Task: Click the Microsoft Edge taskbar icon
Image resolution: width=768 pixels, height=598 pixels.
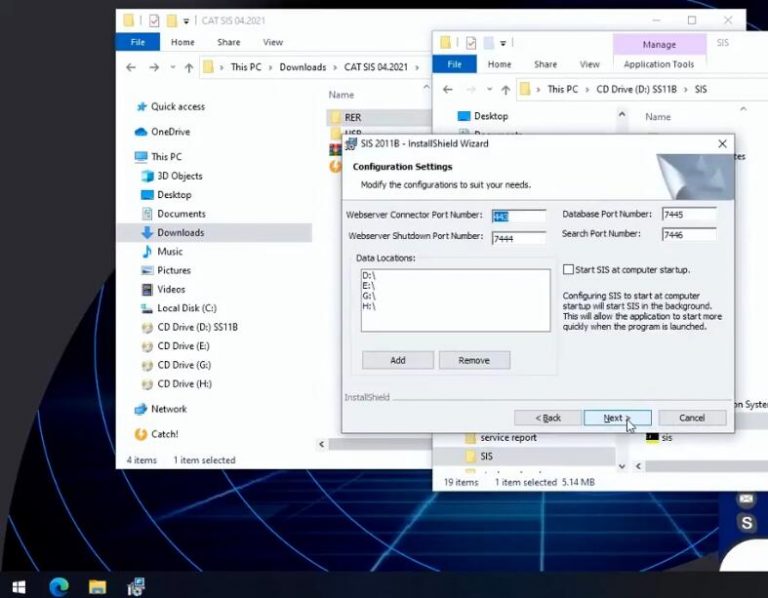Action: [58, 586]
